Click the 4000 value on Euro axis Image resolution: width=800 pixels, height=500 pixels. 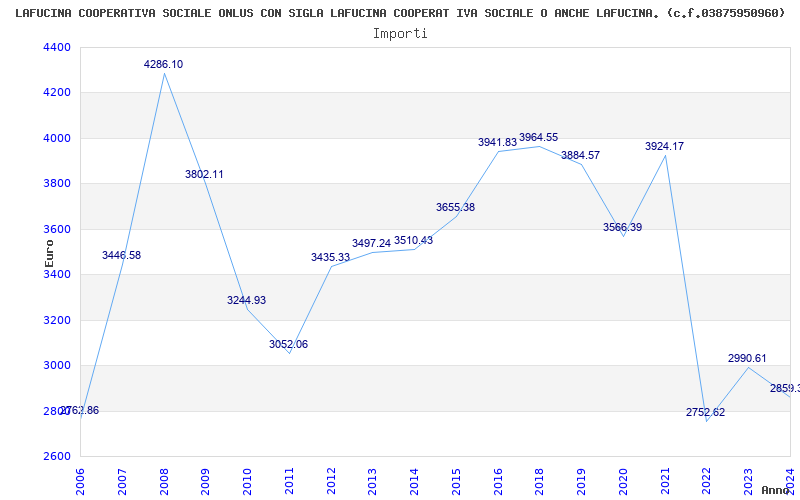pyautogui.click(x=58, y=138)
